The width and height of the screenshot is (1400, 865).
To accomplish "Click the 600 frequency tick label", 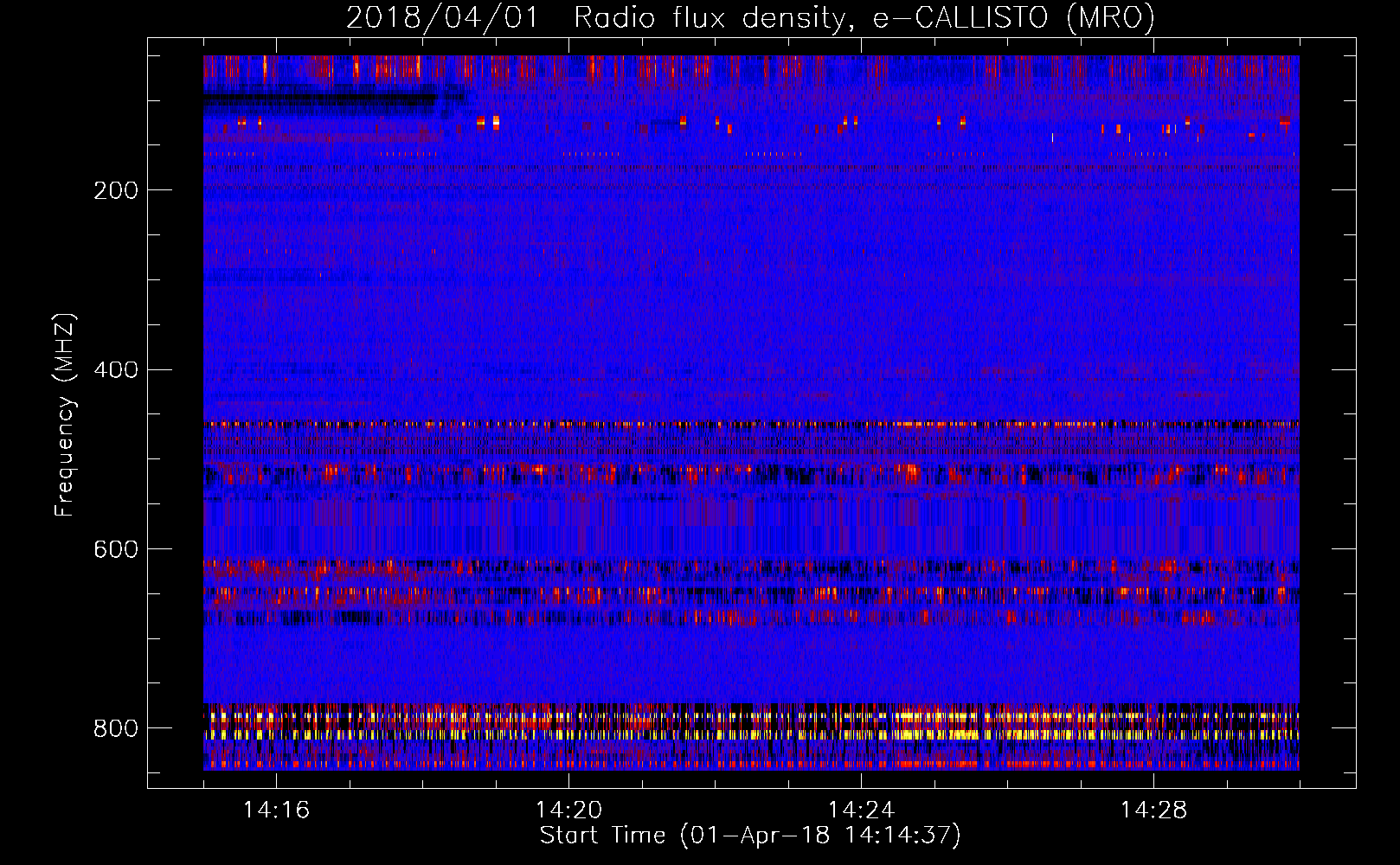I will coord(116,550).
